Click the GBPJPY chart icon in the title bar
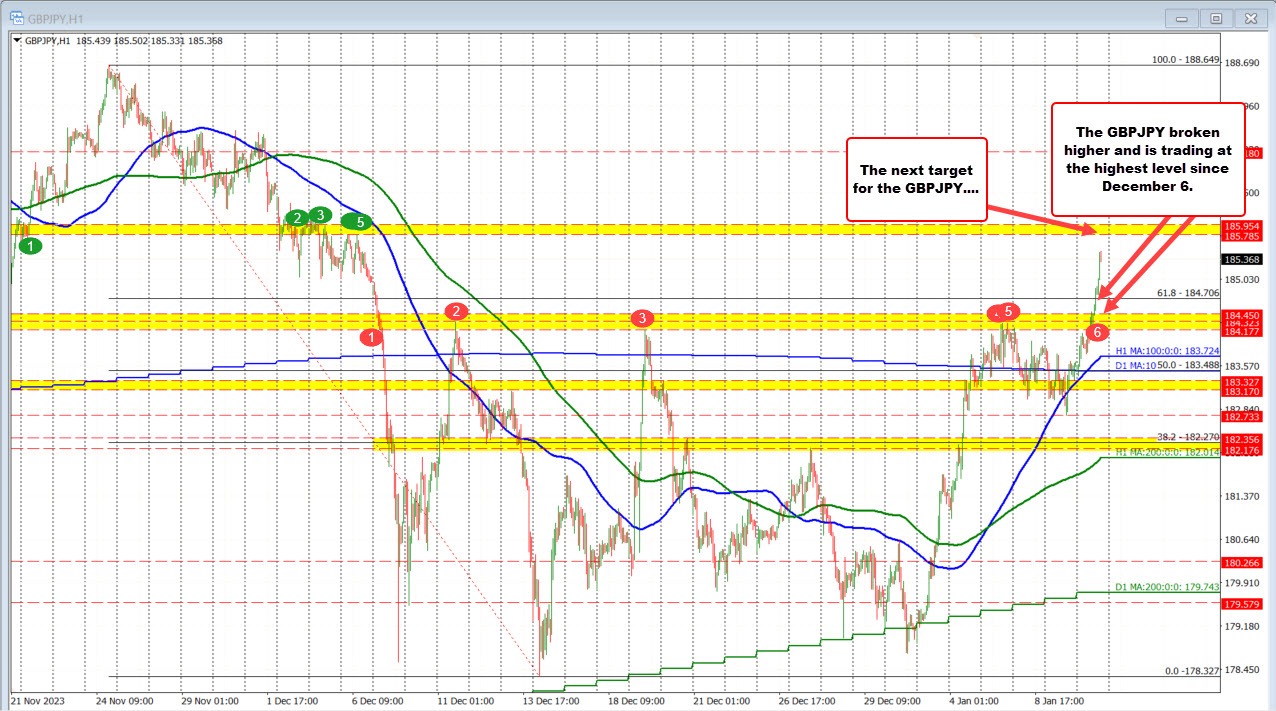 coord(19,17)
